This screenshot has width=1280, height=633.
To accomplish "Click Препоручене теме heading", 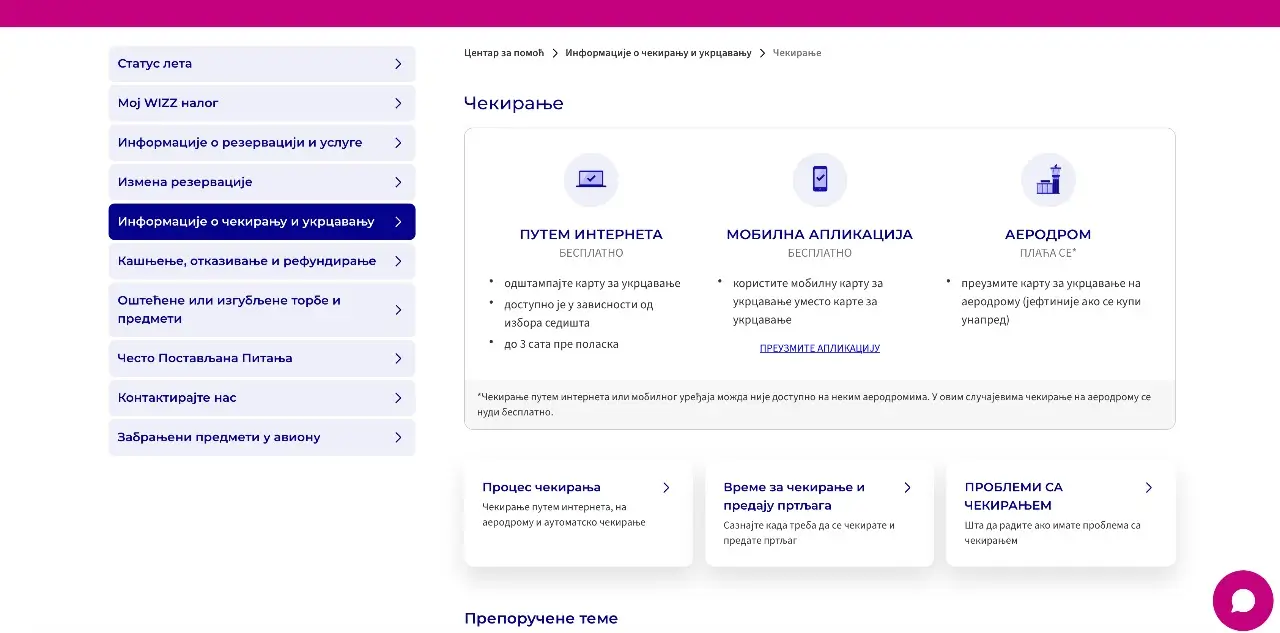I will 541,619.
